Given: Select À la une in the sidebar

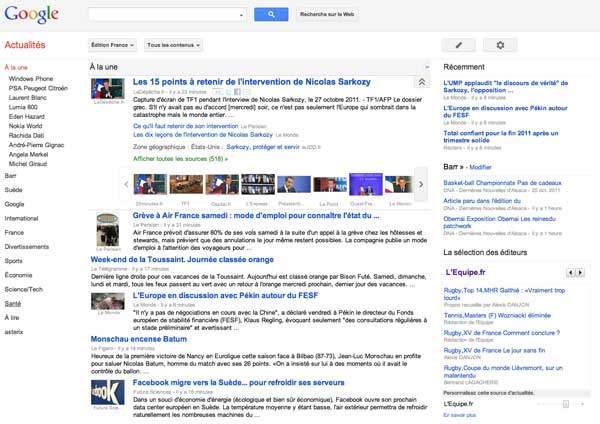Looking at the screenshot, I should pyautogui.click(x=16, y=67).
